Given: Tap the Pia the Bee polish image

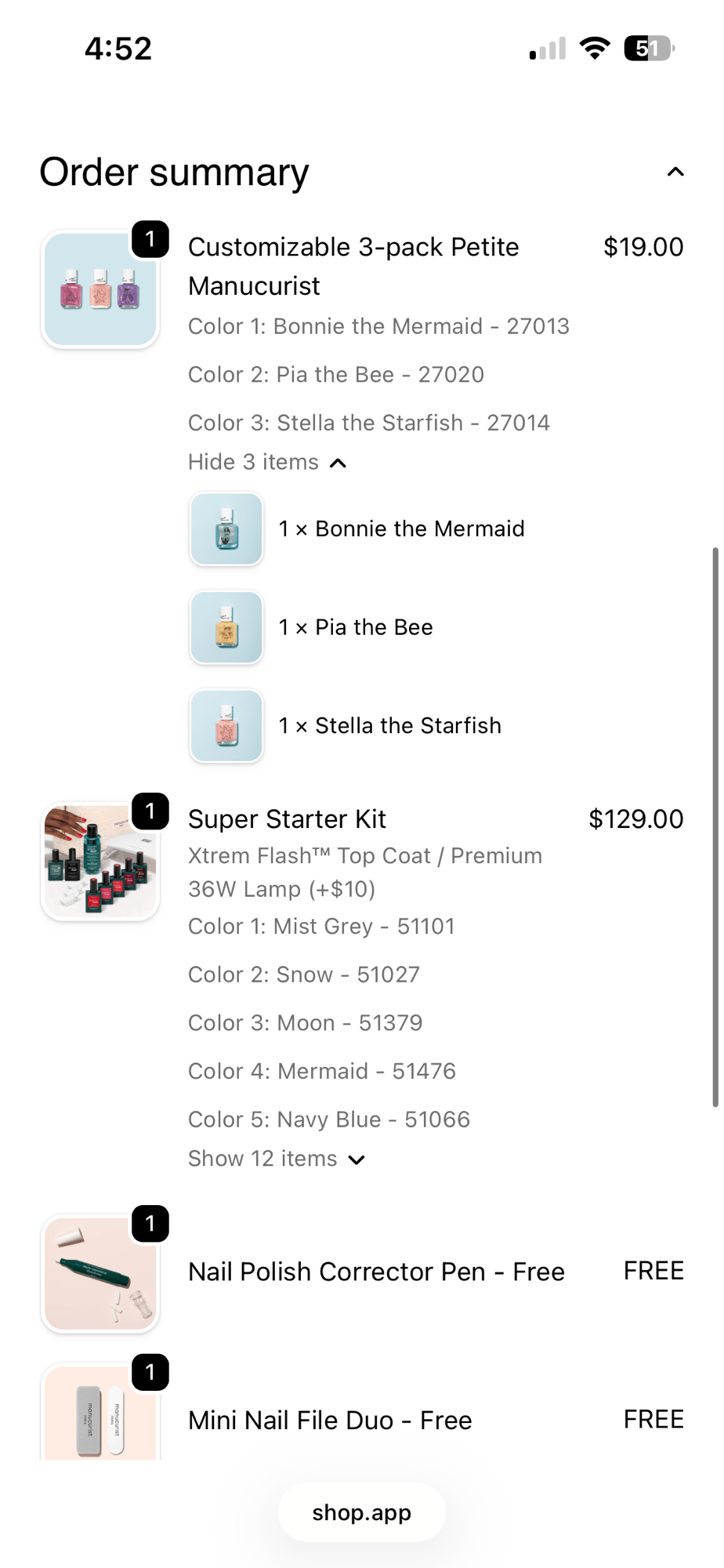Looking at the screenshot, I should click(226, 627).
